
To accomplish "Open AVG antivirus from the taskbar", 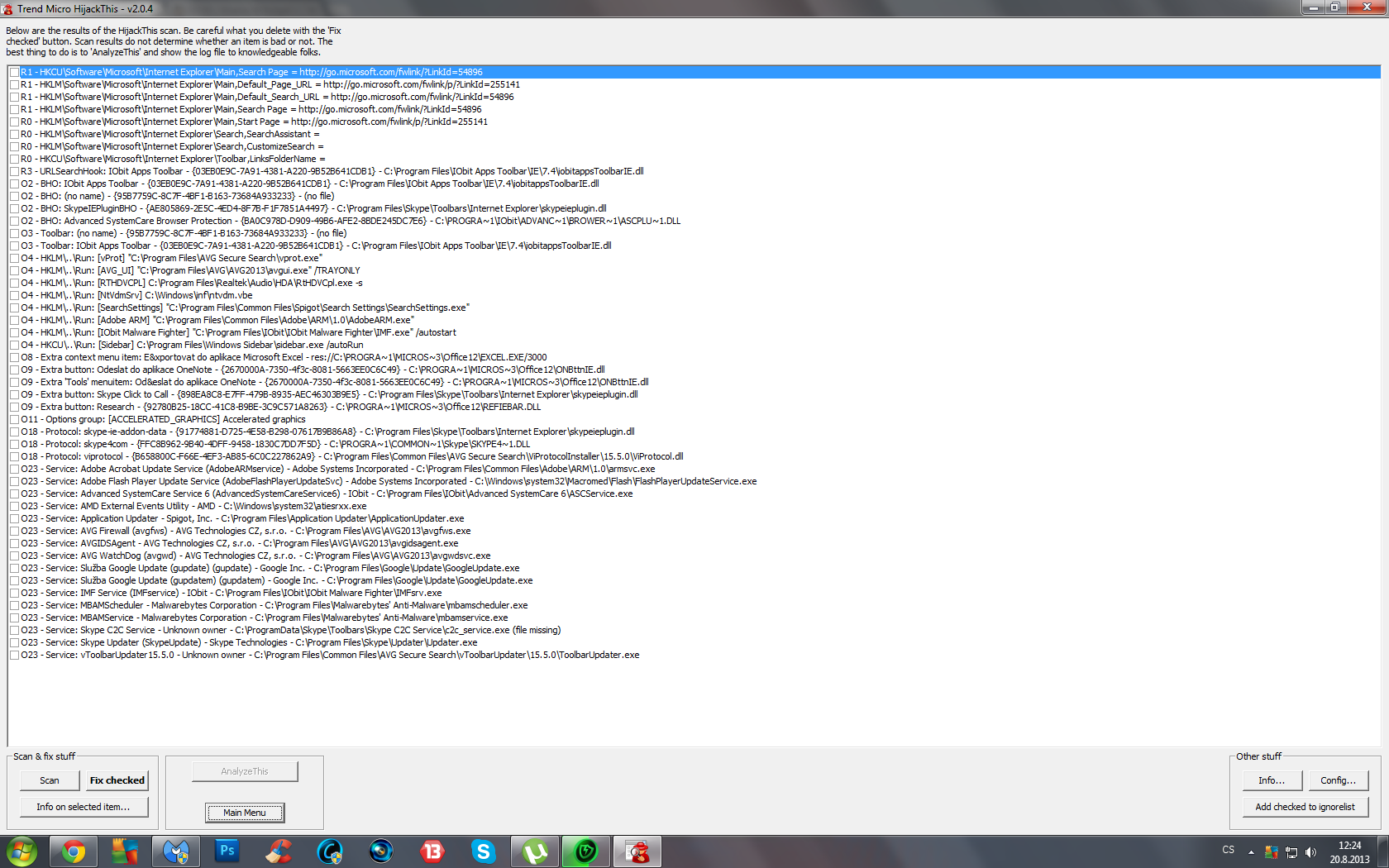I will pos(125,851).
